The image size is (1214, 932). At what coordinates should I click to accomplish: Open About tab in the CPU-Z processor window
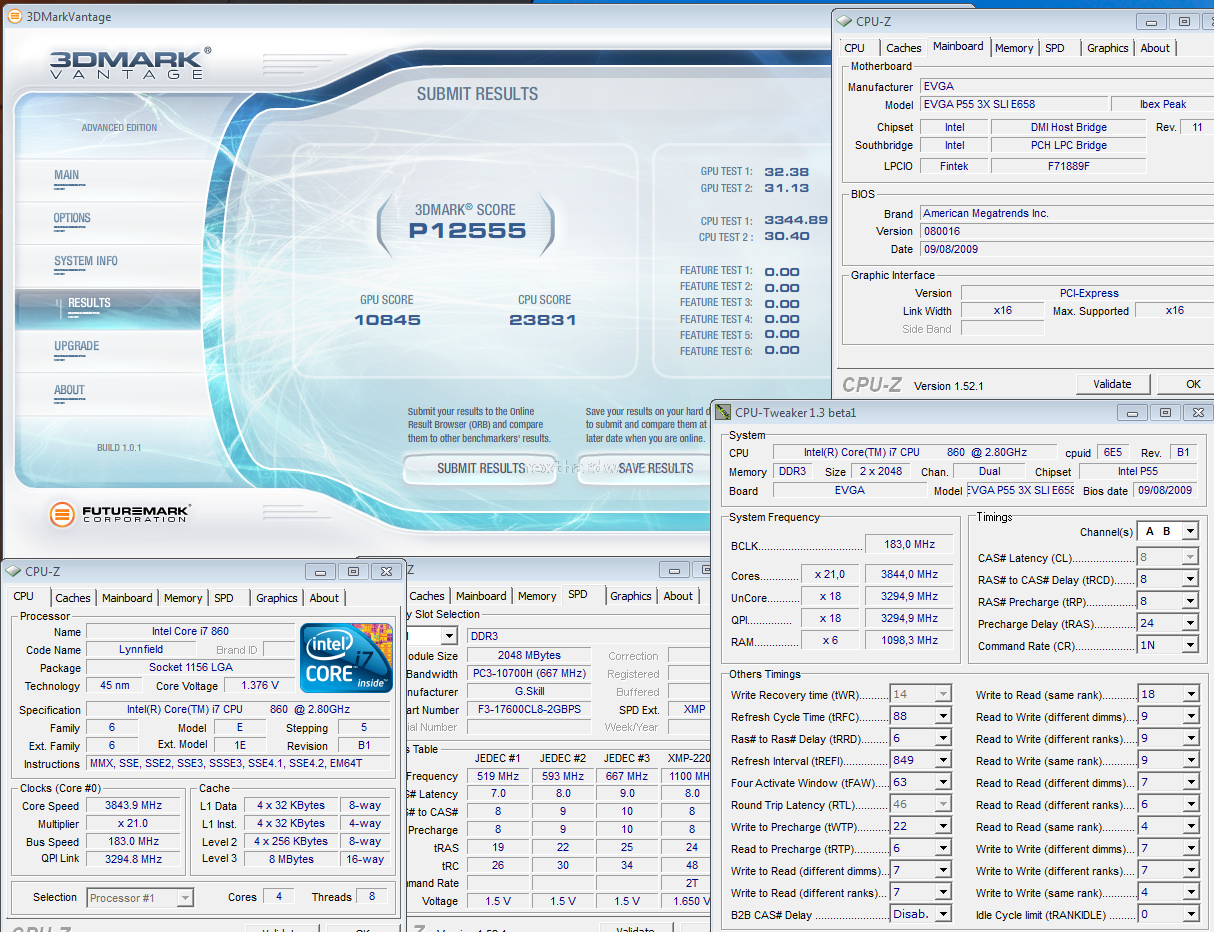pos(324,598)
